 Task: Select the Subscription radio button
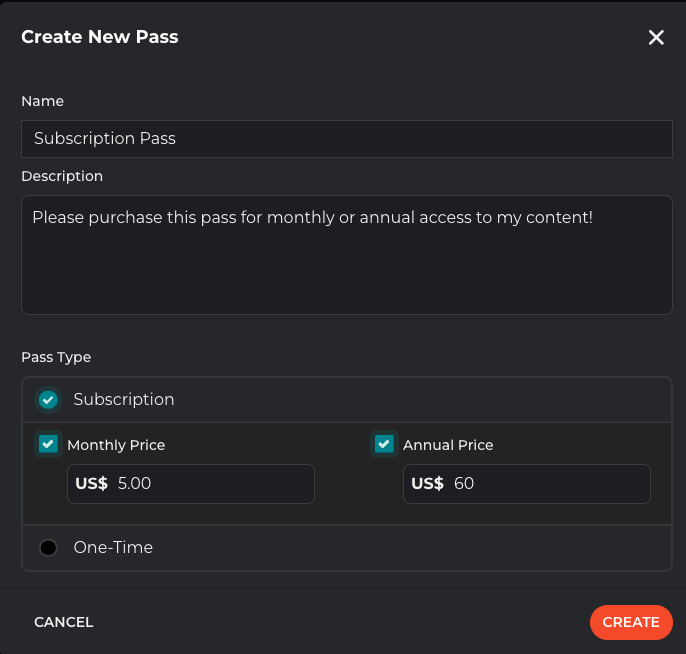pos(48,400)
